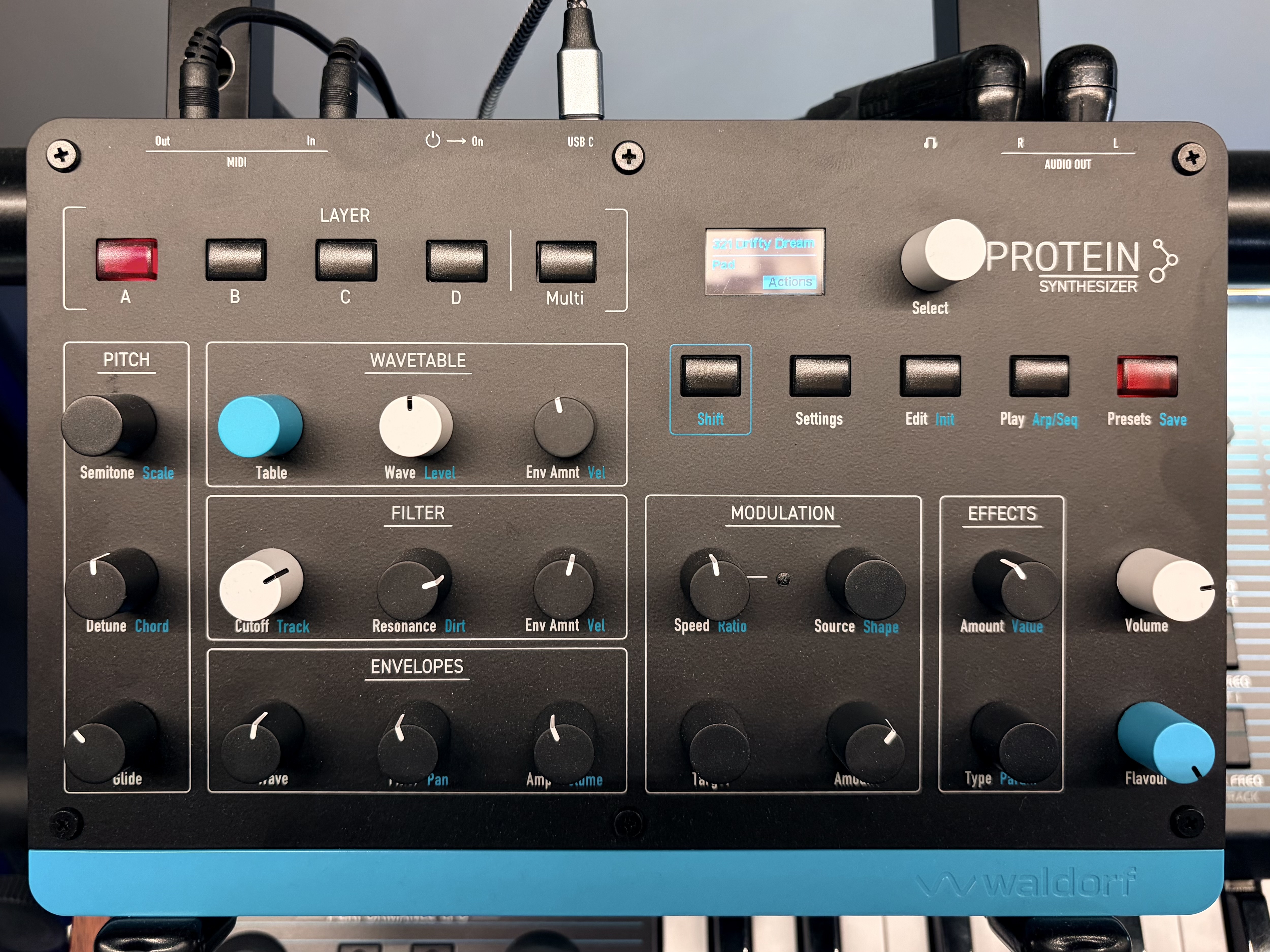Click the blue Table knob
The height and width of the screenshot is (952, 1270).
click(261, 425)
